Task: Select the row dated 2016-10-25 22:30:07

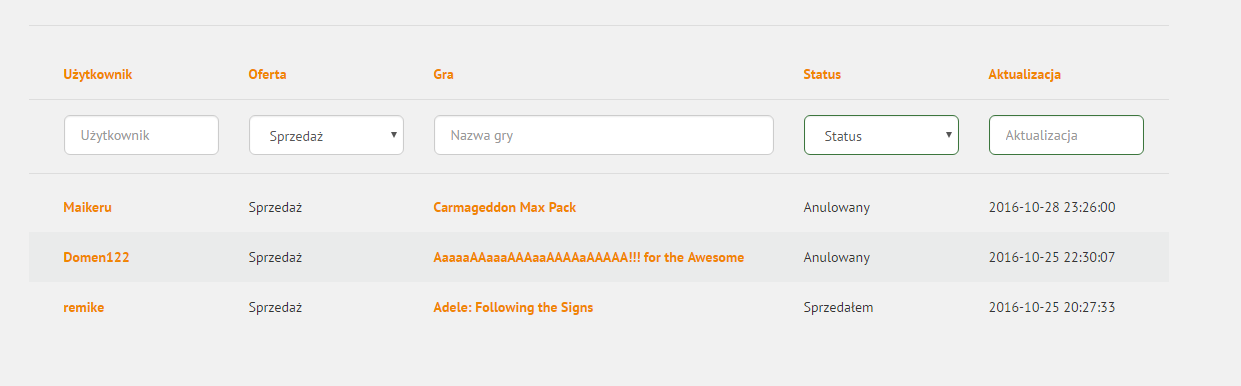Action: (599, 257)
